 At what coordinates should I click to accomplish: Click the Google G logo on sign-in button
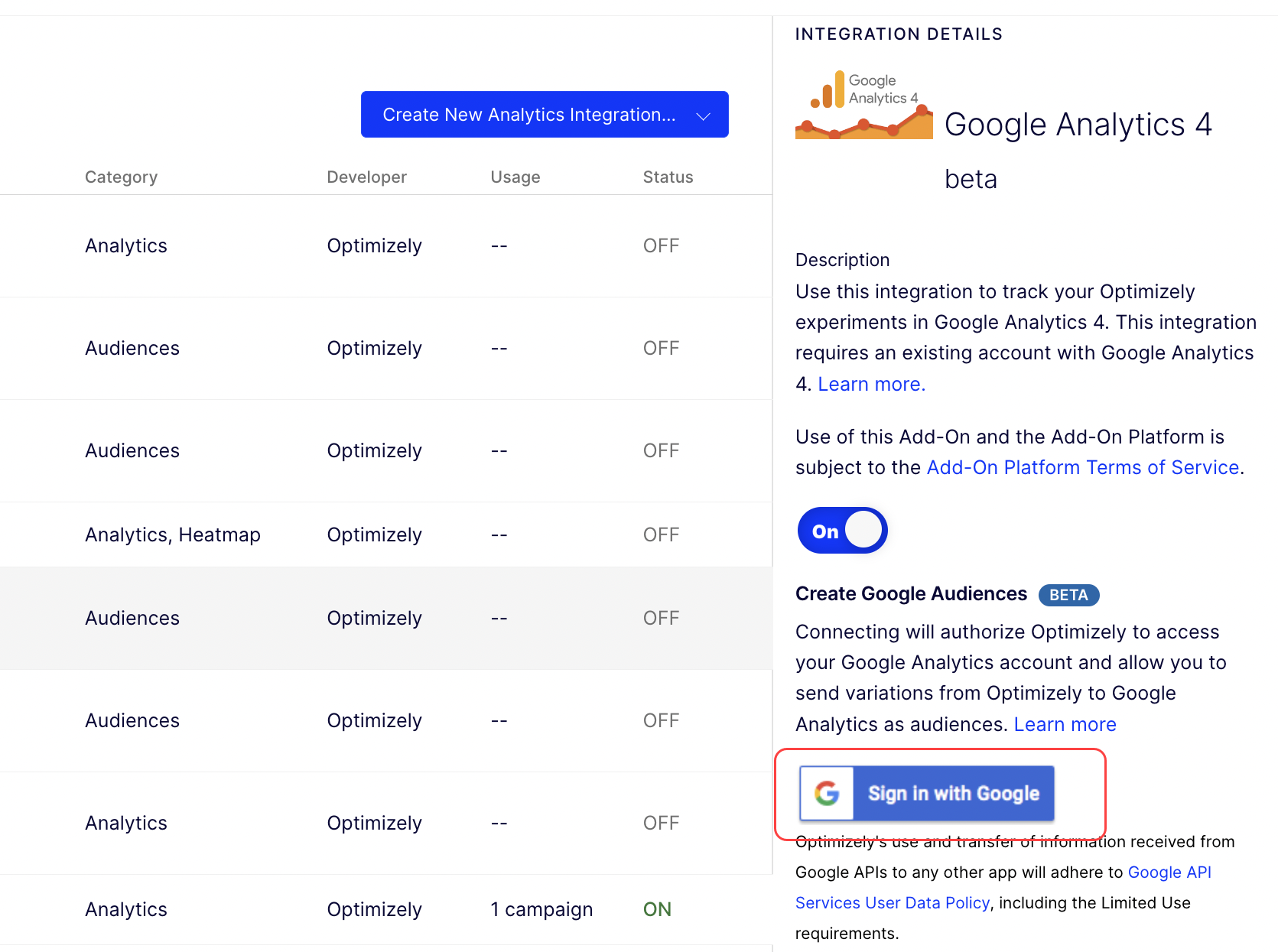coord(826,793)
